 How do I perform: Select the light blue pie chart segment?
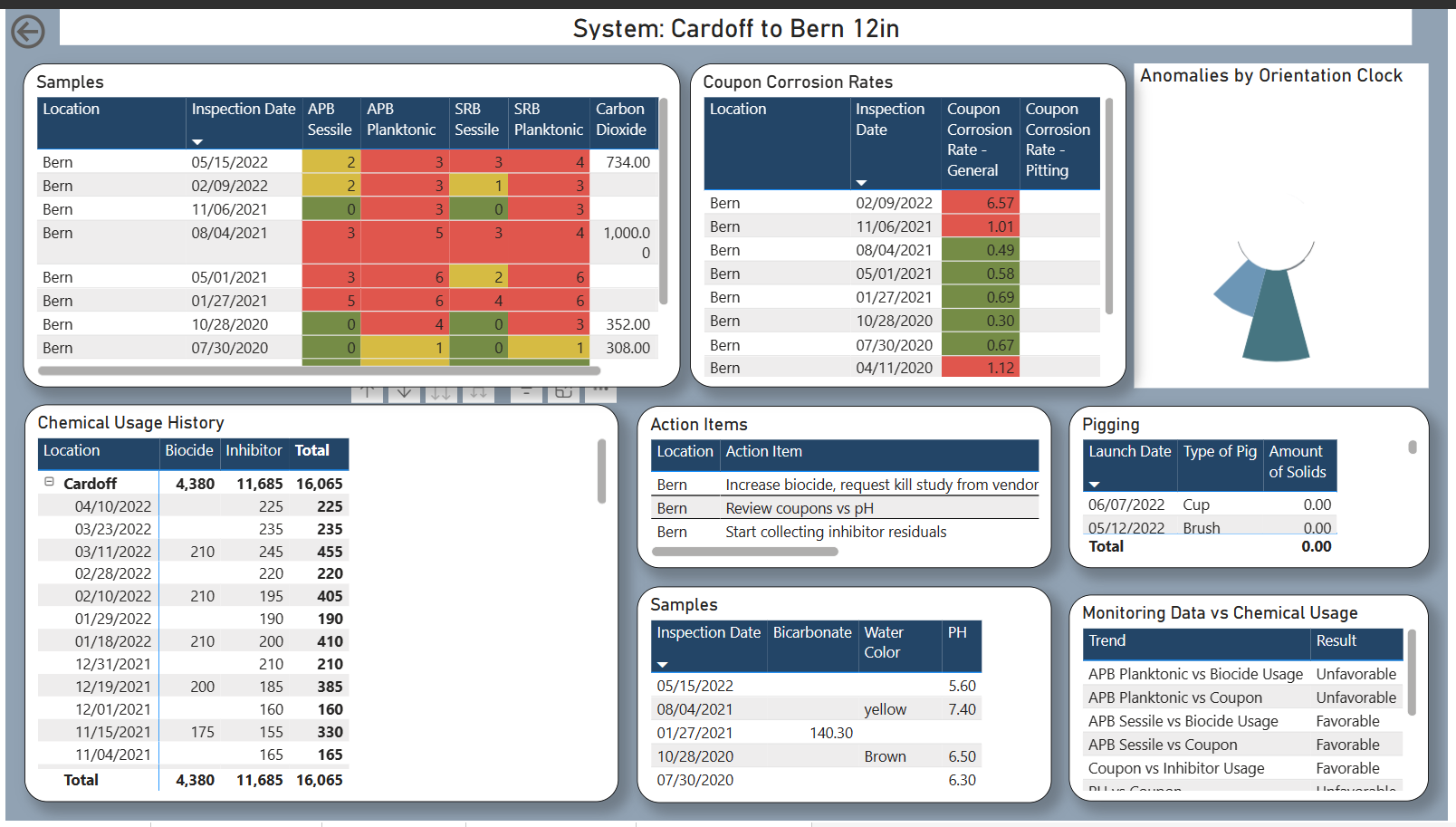[1240, 290]
